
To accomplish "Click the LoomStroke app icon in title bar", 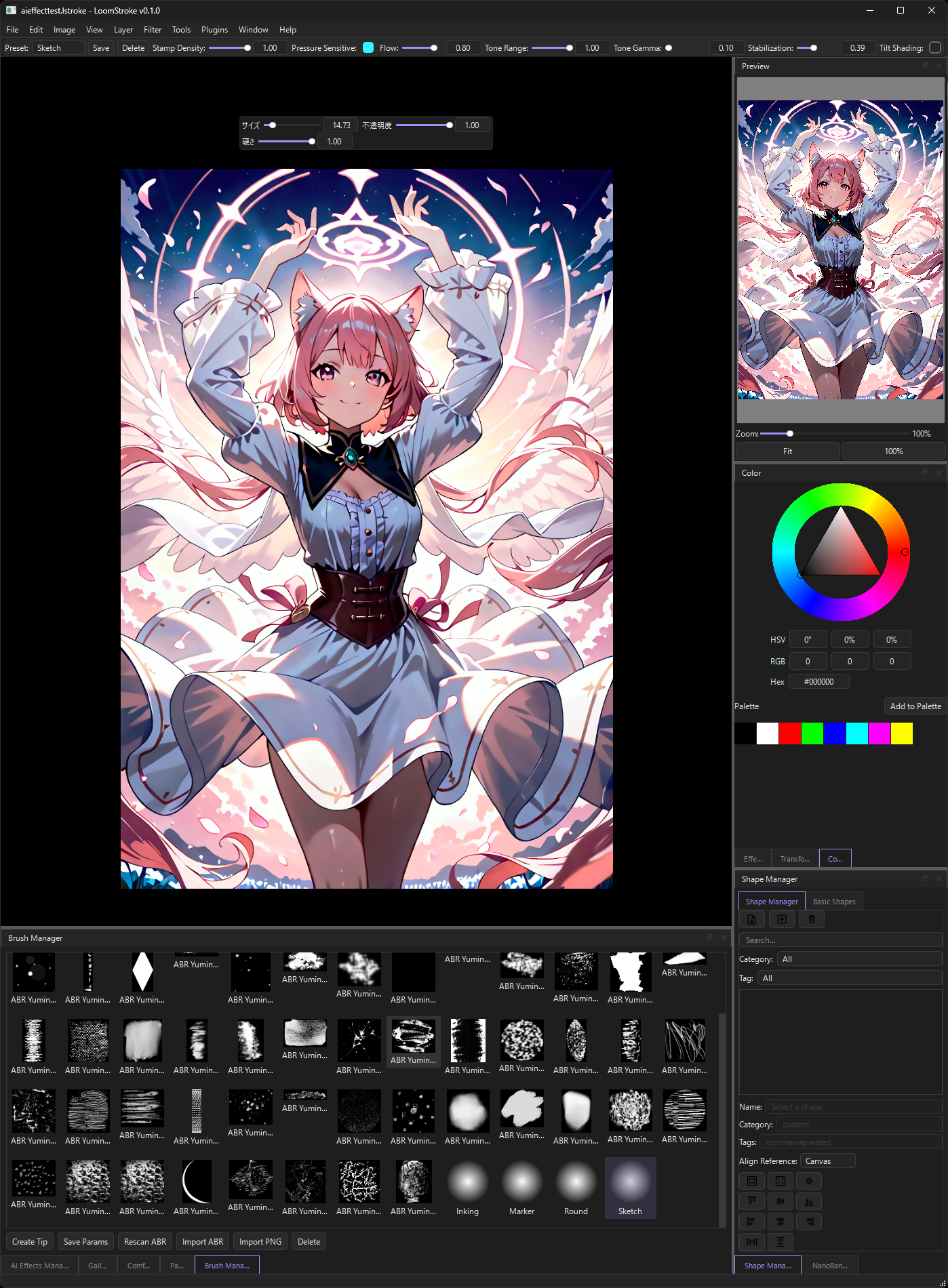I will pyautogui.click(x=11, y=10).
